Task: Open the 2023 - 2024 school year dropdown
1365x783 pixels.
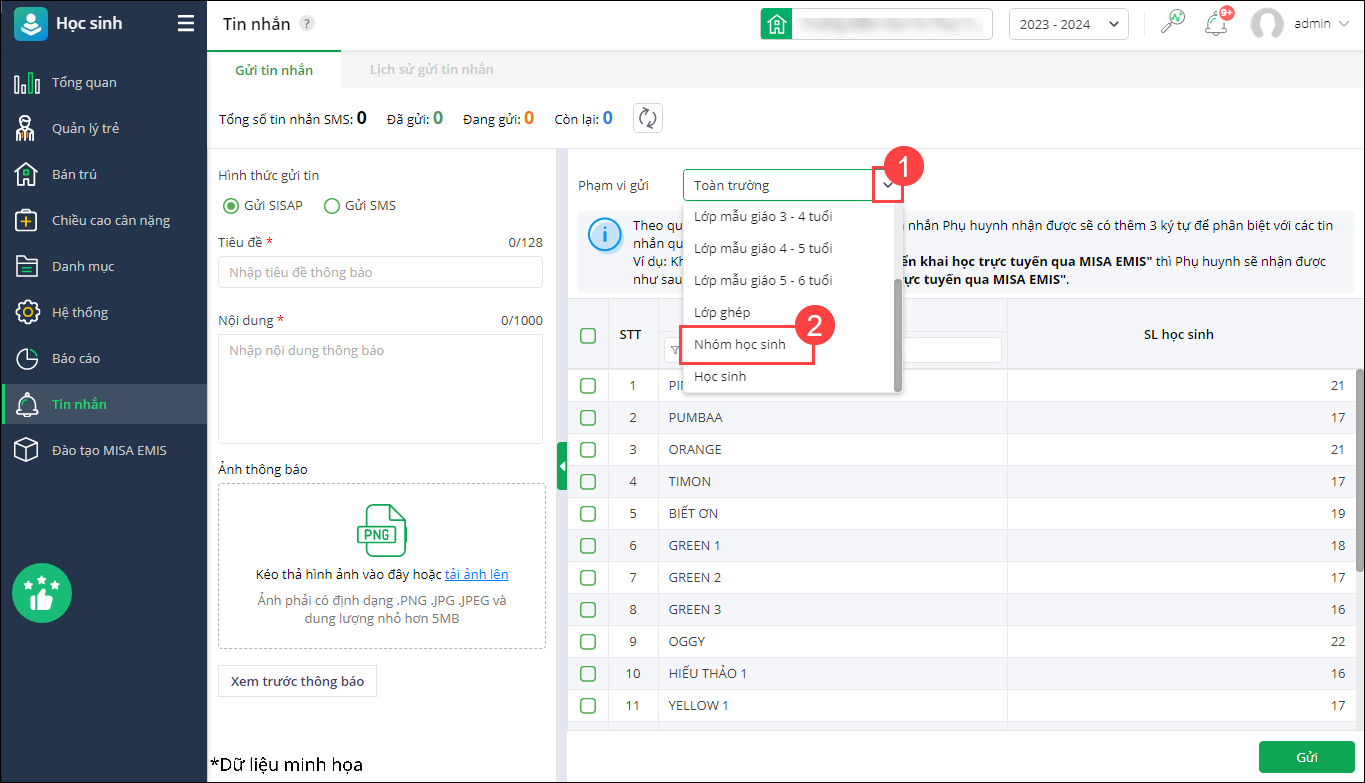Action: [x=1069, y=24]
